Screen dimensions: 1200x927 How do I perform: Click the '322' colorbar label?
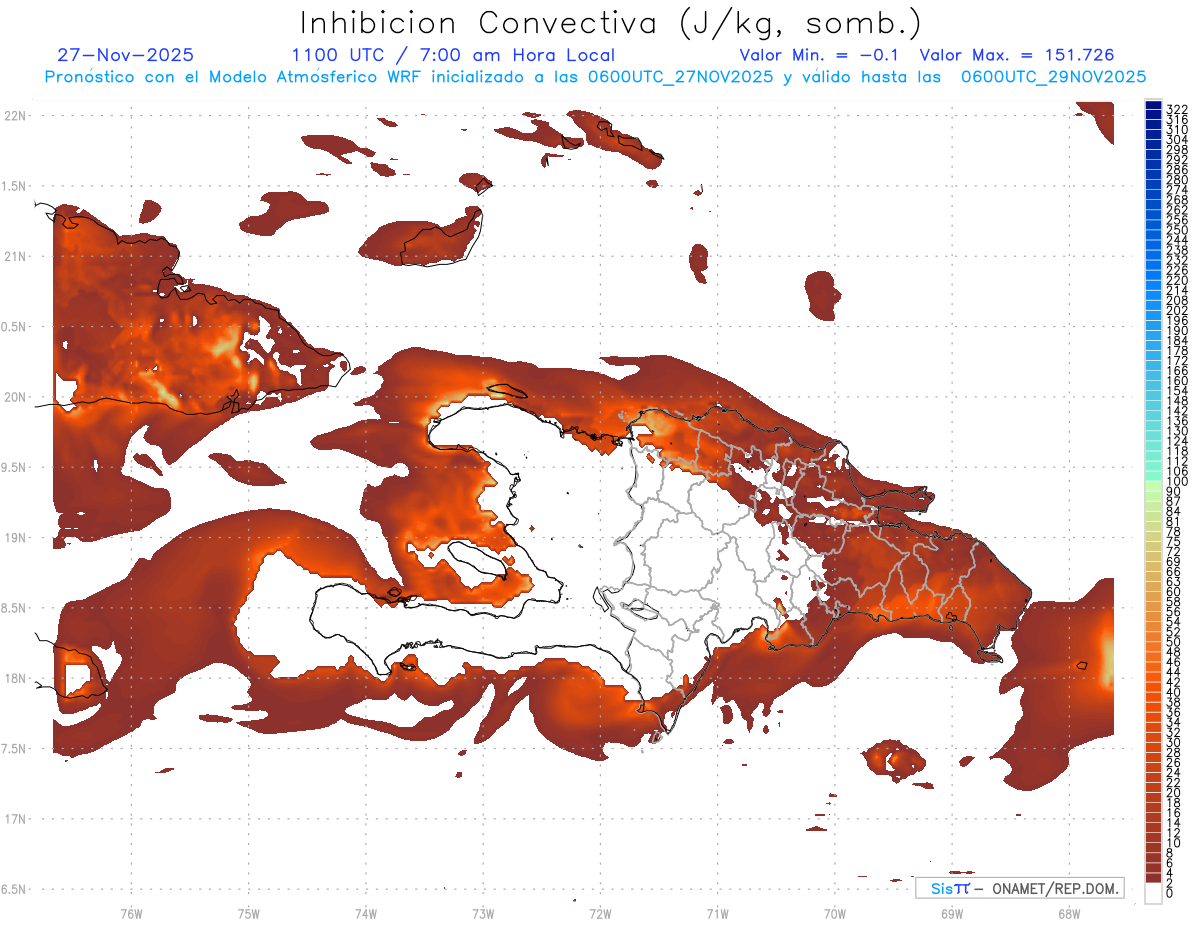1176,108
